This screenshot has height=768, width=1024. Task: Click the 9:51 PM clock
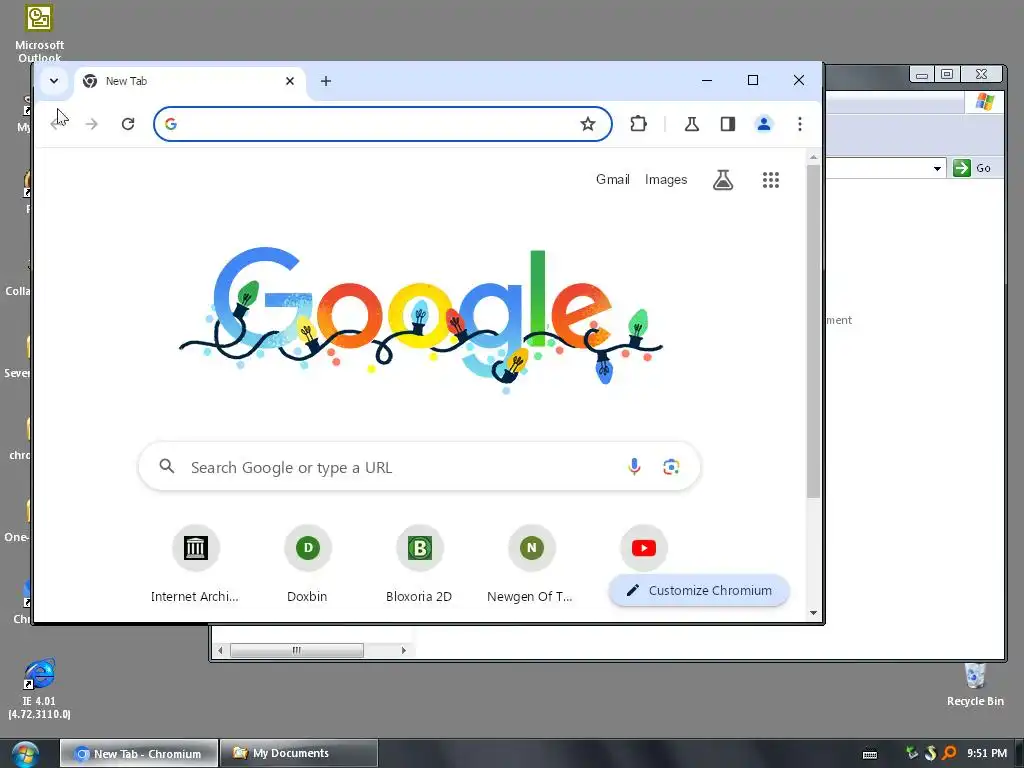coord(987,754)
